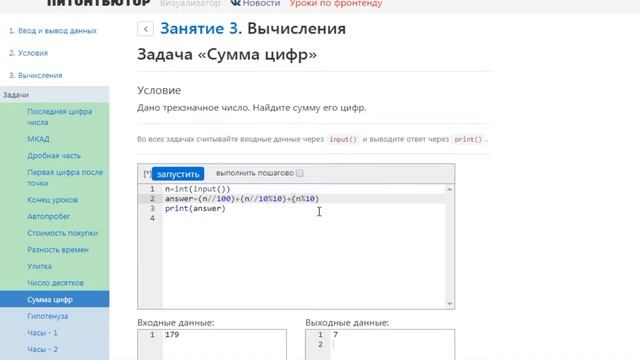Screen dimensions: 640x360
Task: Click empty line 4 in the code editor
Action: (304, 218)
